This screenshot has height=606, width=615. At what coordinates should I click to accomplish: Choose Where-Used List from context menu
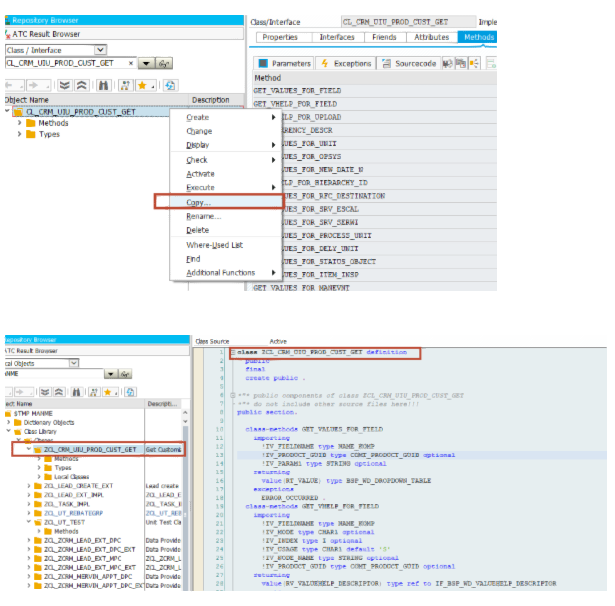click(226, 245)
